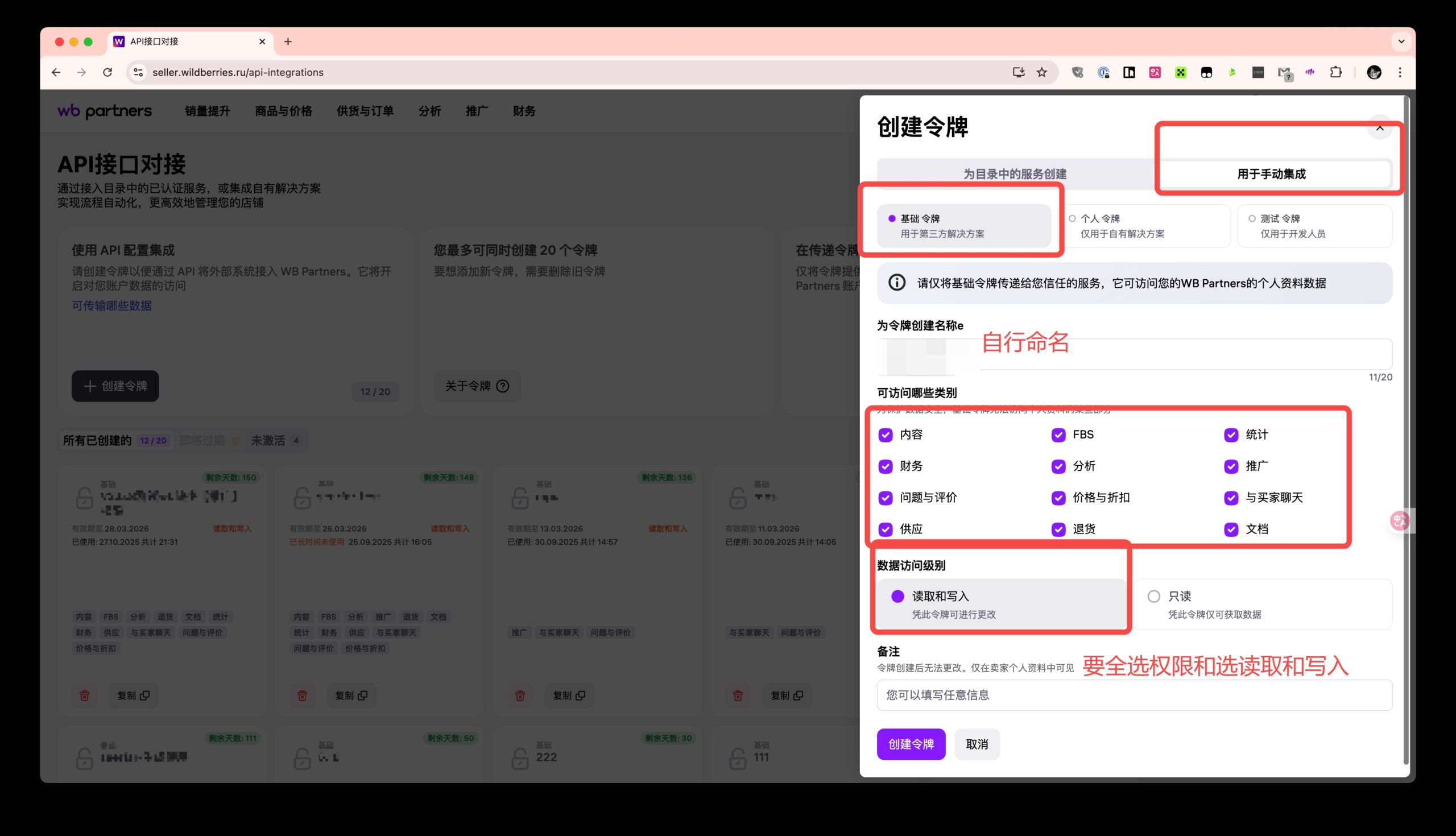Click the browser reload page icon
Image resolution: width=1456 pixels, height=836 pixels.
[107, 72]
